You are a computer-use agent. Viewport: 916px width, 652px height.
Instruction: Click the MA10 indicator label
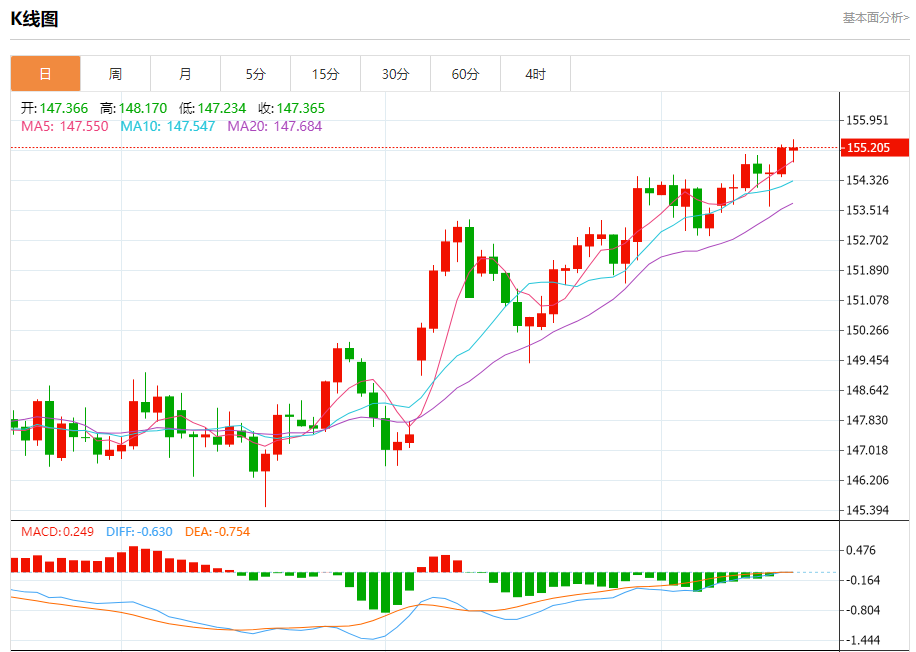pos(168,126)
